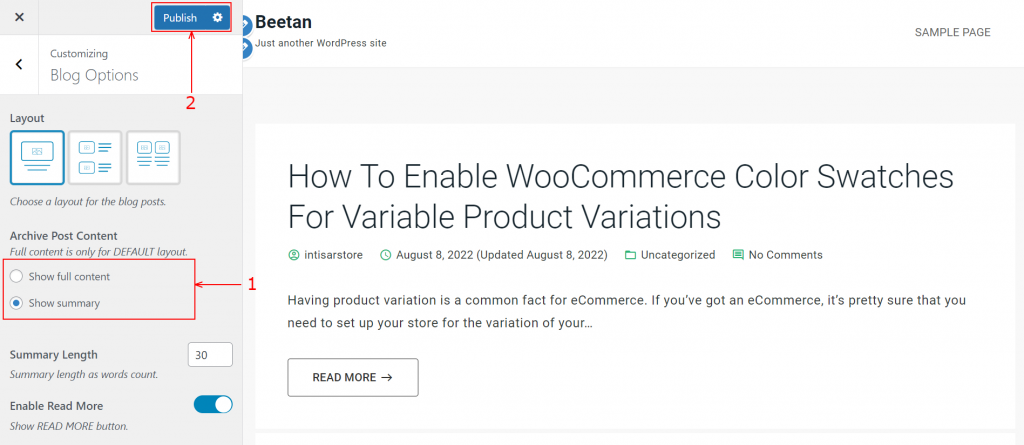
Task: Open the Beetan site title link
Action: point(283,22)
